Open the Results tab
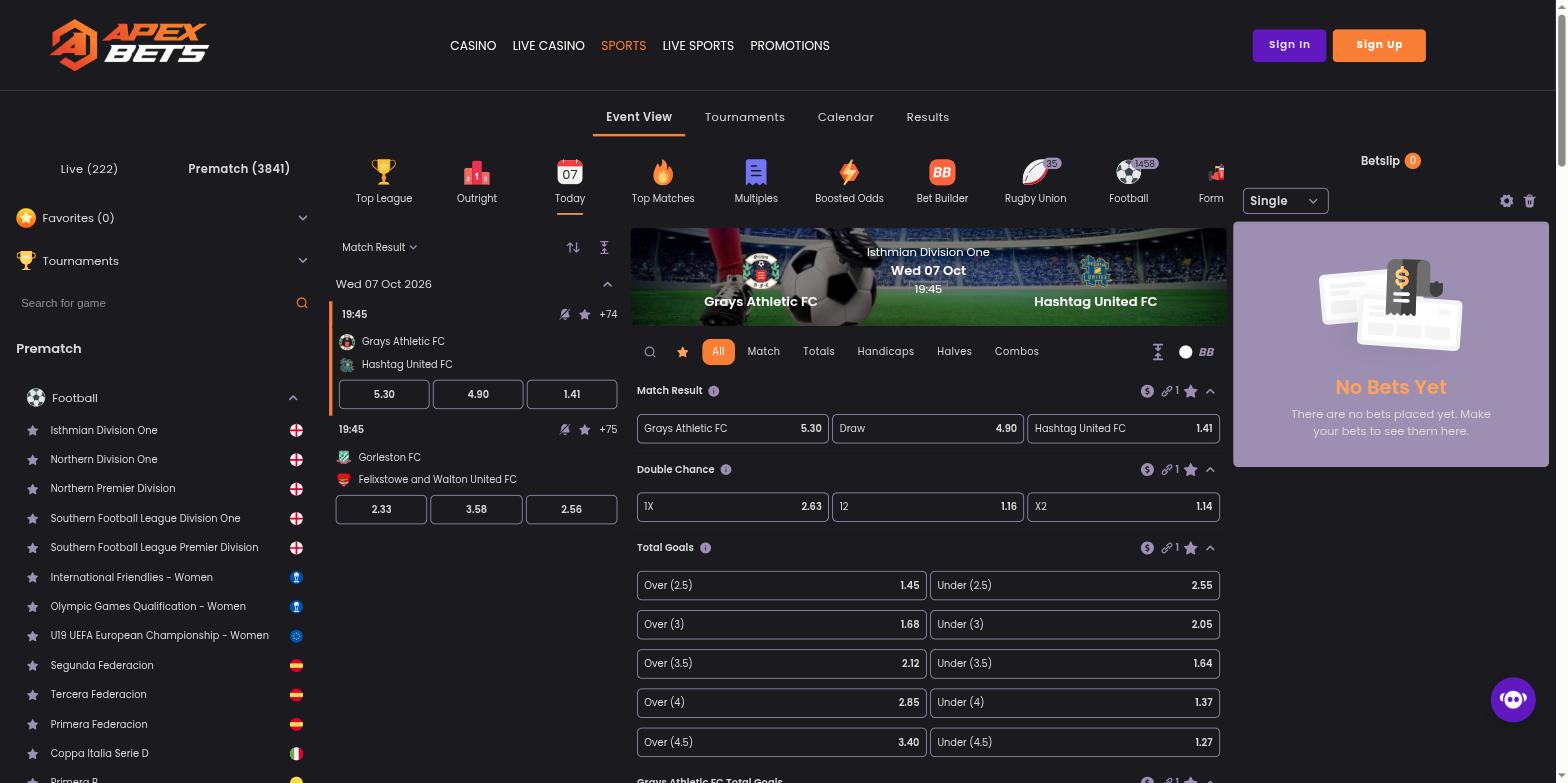 [928, 117]
